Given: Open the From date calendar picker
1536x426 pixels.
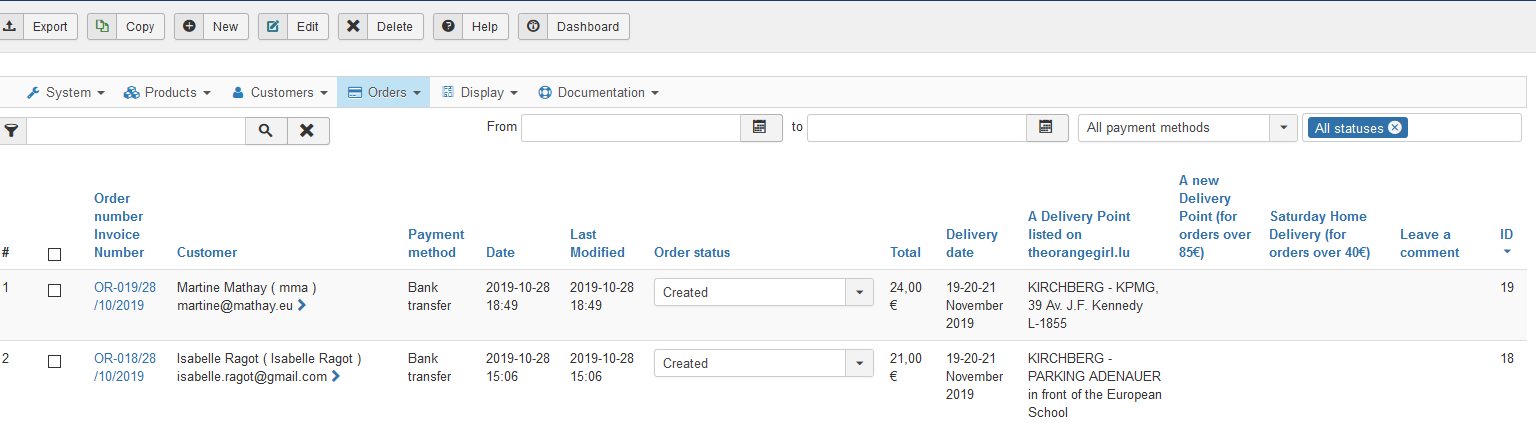Looking at the screenshot, I should [x=760, y=127].
